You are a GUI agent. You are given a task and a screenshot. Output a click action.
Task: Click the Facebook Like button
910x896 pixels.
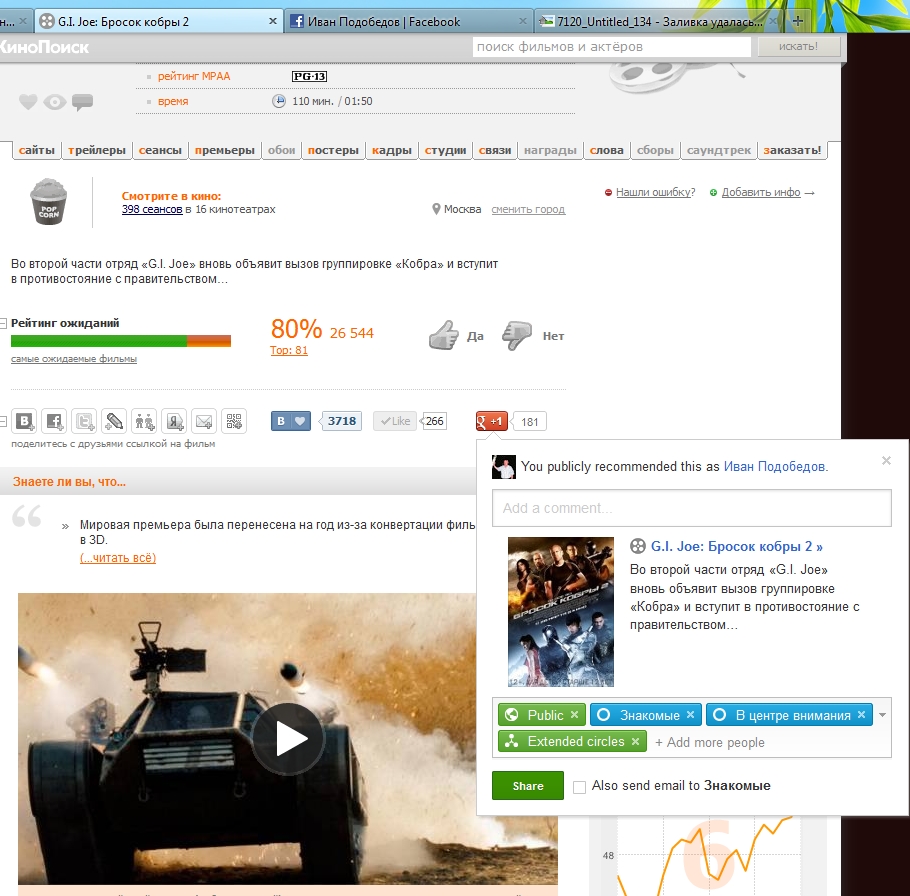click(396, 421)
